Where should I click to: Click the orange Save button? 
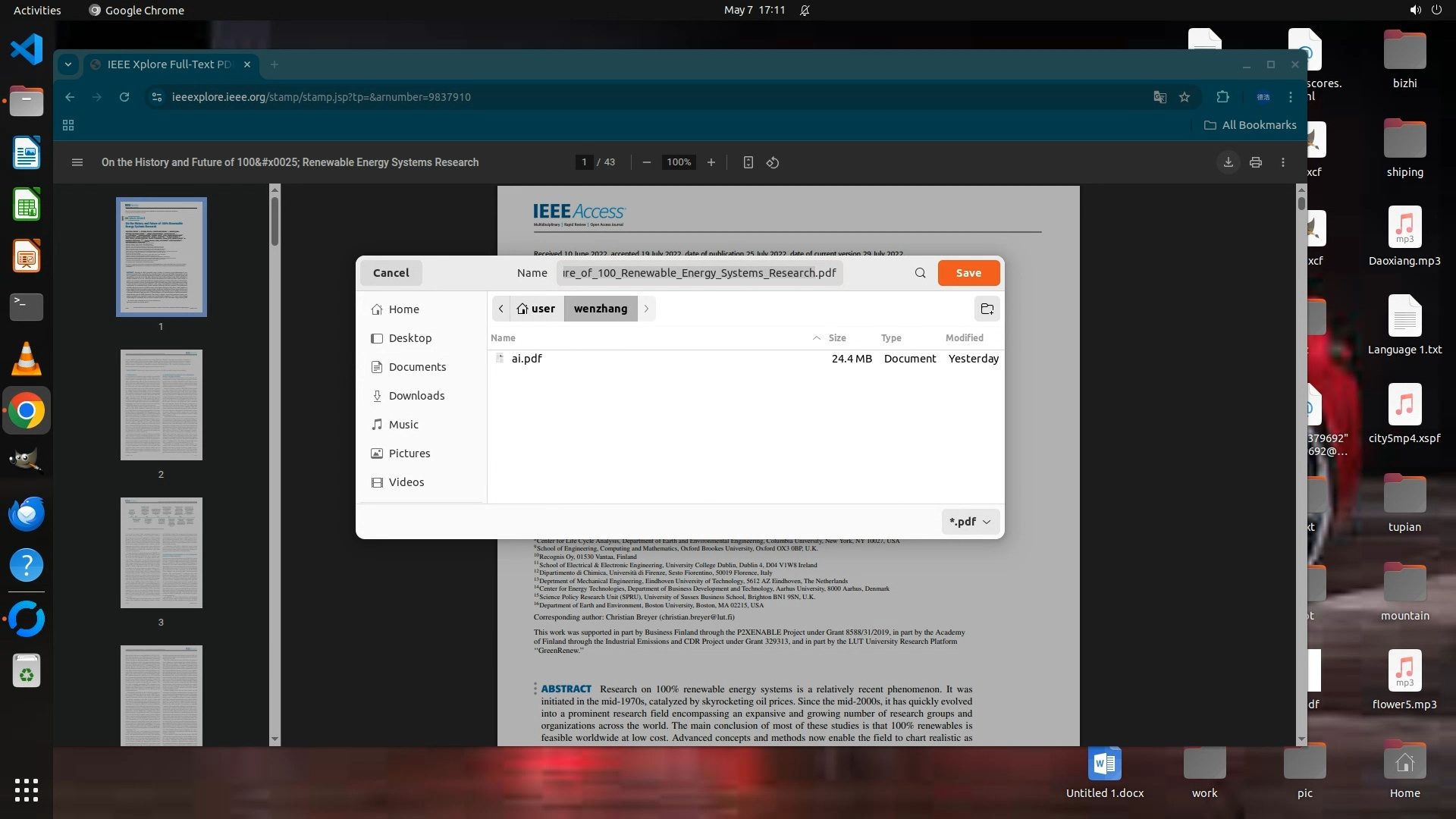(x=968, y=273)
